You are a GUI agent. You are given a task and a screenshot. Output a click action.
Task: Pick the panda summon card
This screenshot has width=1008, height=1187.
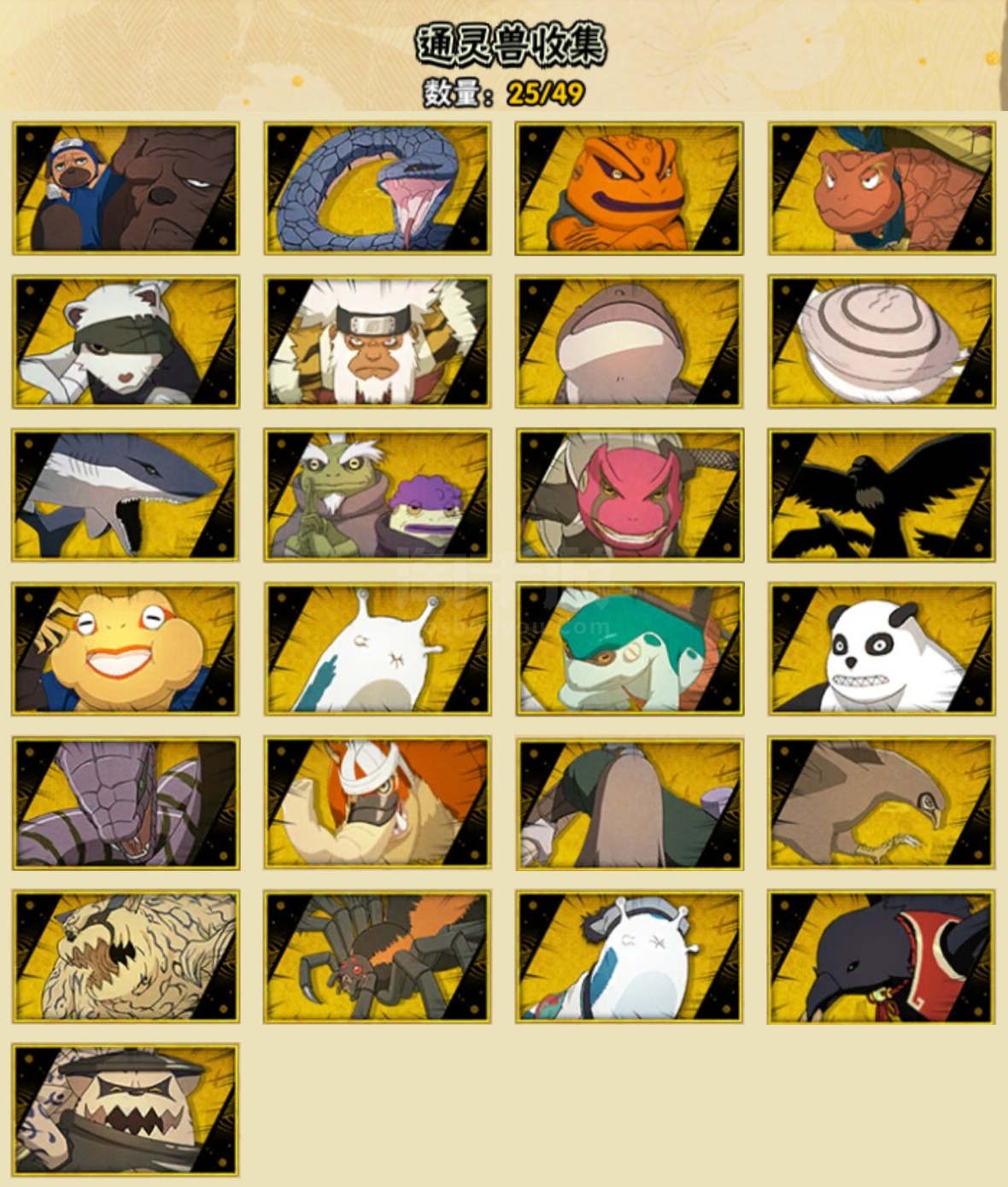pos(882,649)
